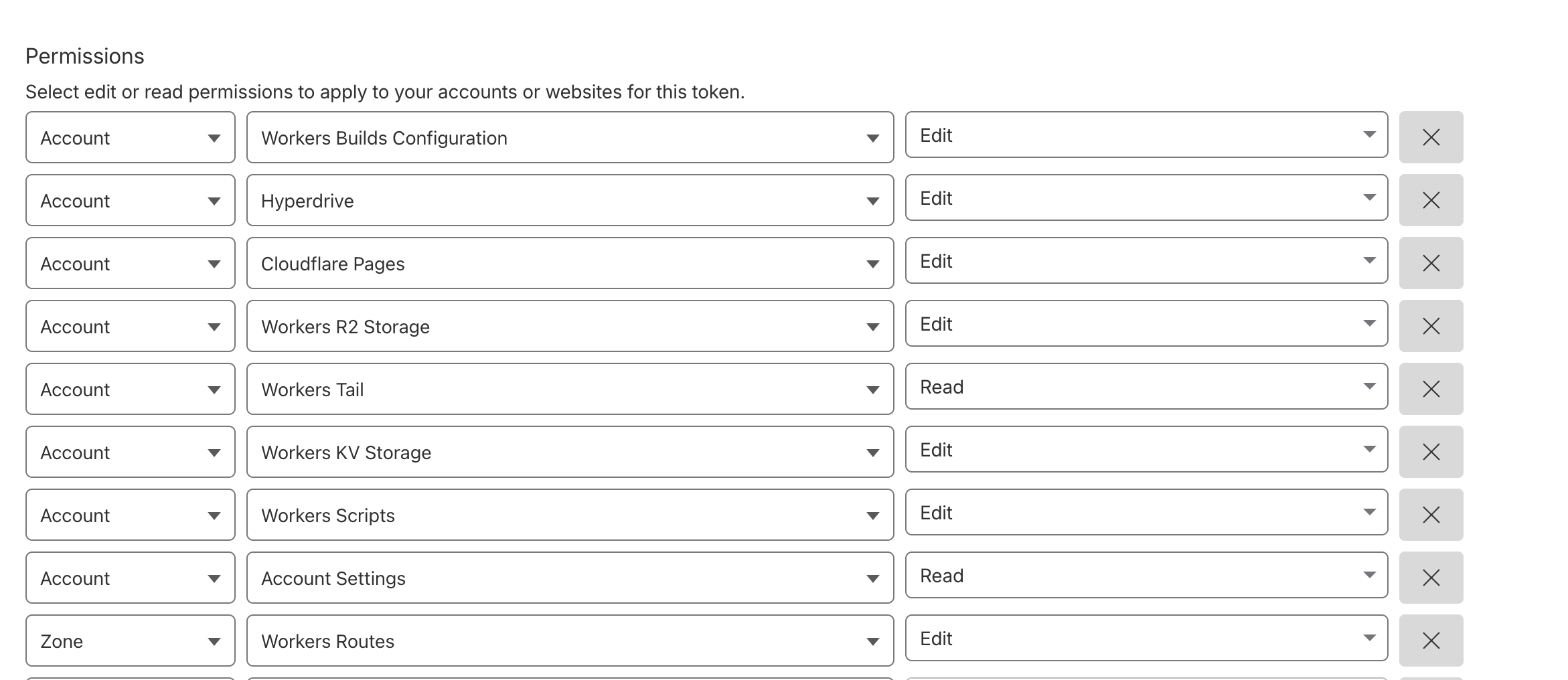The width and height of the screenshot is (1568, 680).
Task: Remove the Cloudflare Pages permission row
Action: [x=1430, y=263]
